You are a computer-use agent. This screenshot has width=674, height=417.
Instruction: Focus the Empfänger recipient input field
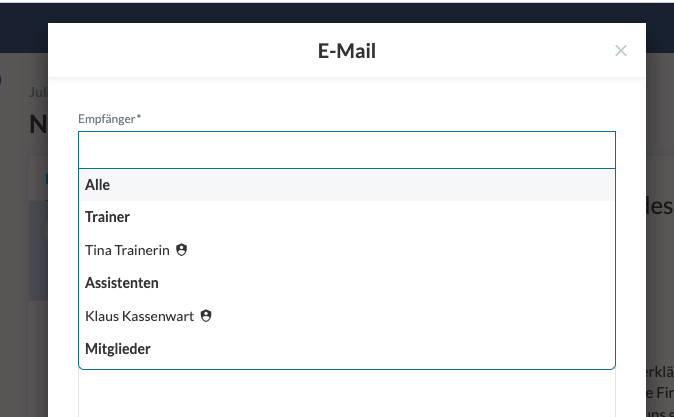346,150
